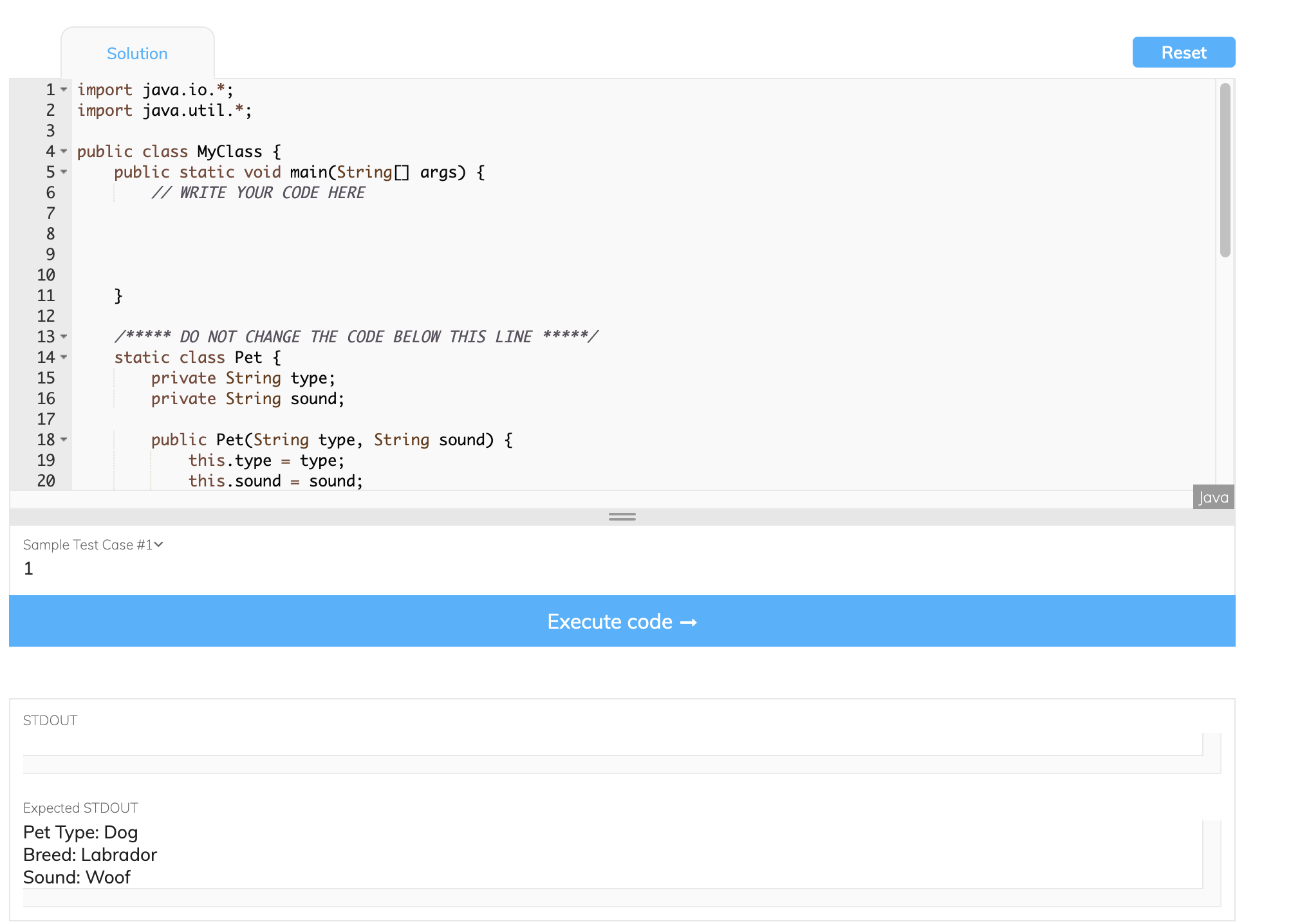Collapse the Pet constructor fold on line 18

tap(62, 440)
